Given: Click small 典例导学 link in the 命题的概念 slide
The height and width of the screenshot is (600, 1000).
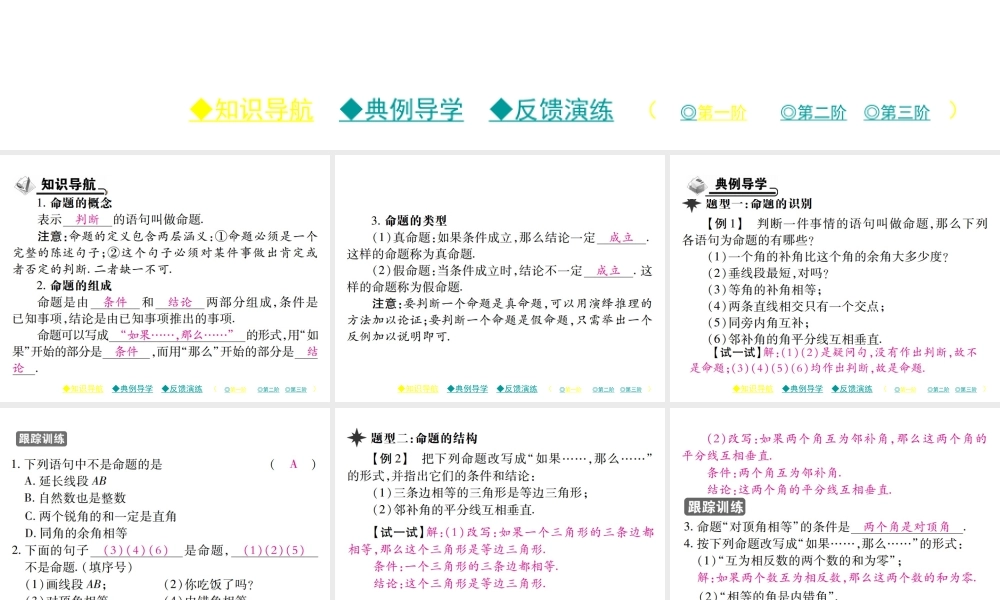Looking at the screenshot, I should pyautogui.click(x=133, y=389).
